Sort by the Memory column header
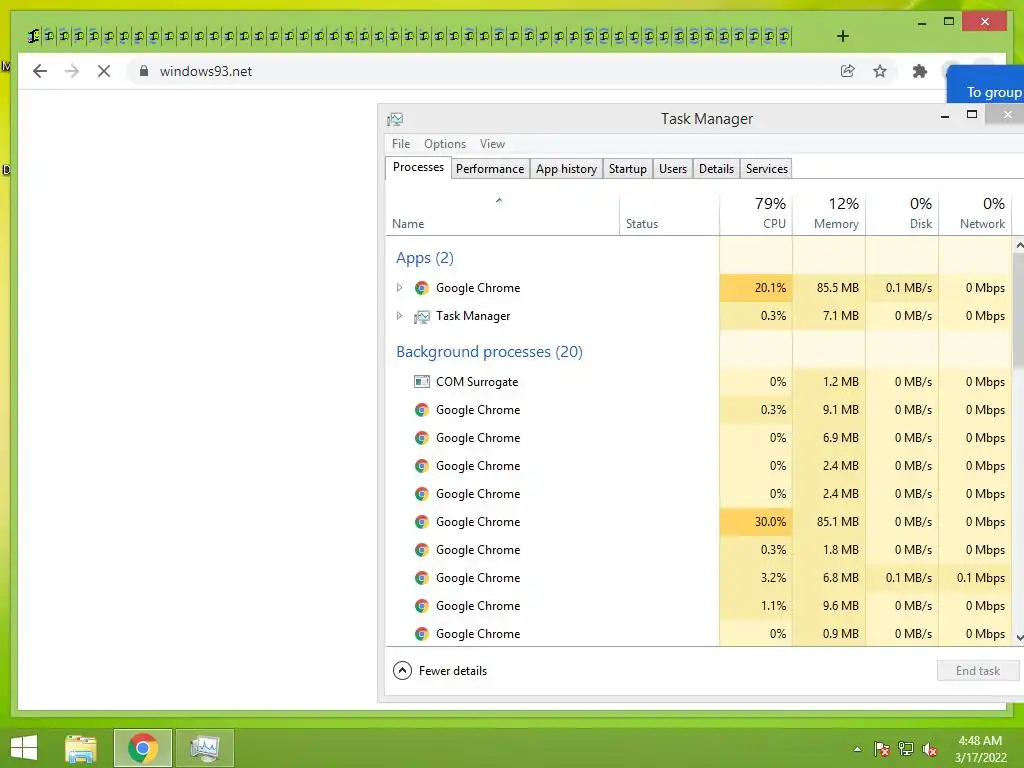Screen dimensions: 1024x768 pyautogui.click(x=829, y=214)
